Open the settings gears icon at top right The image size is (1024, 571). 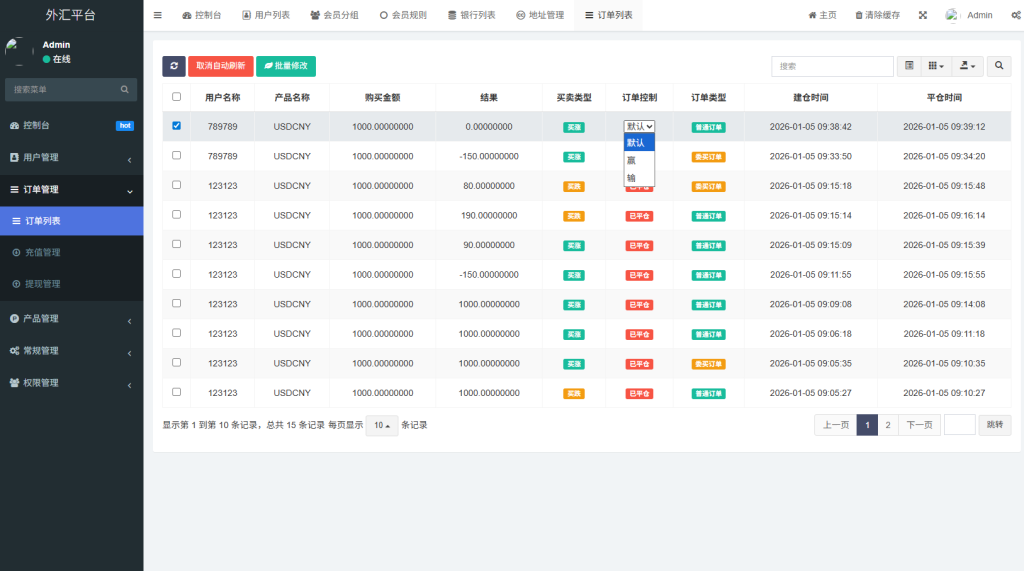tap(1015, 15)
